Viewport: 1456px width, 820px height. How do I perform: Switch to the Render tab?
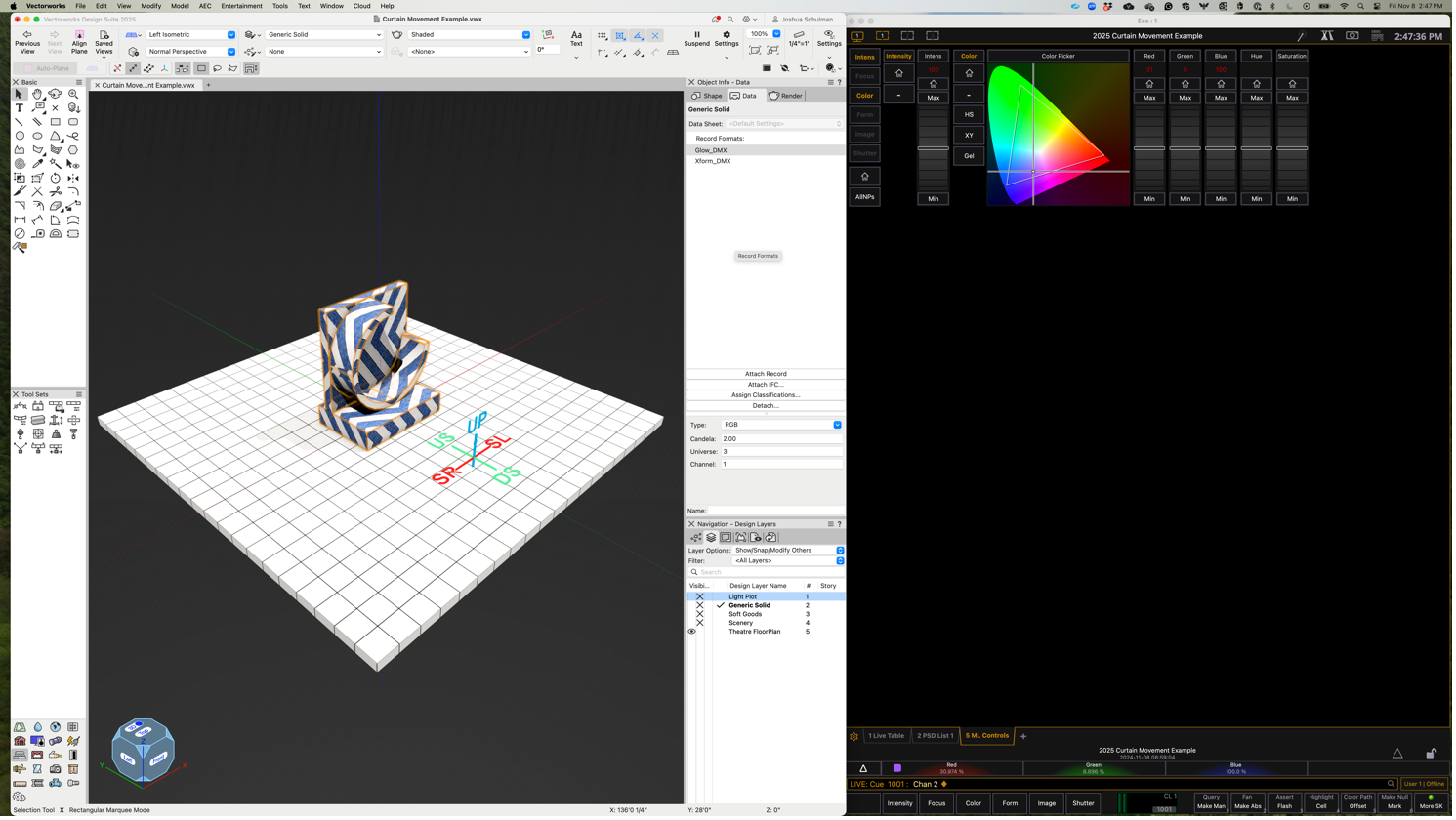coord(786,96)
